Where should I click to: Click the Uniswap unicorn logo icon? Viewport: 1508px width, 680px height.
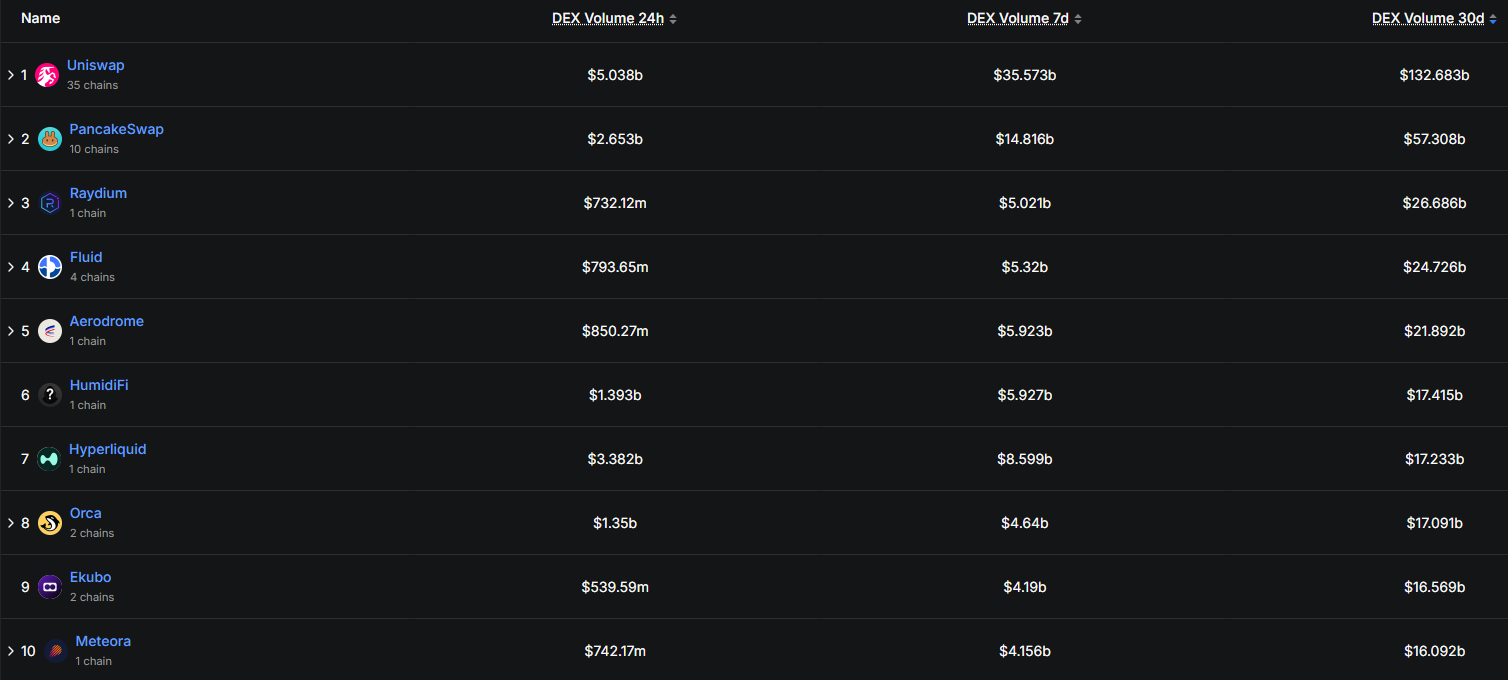pyautogui.click(x=47, y=75)
